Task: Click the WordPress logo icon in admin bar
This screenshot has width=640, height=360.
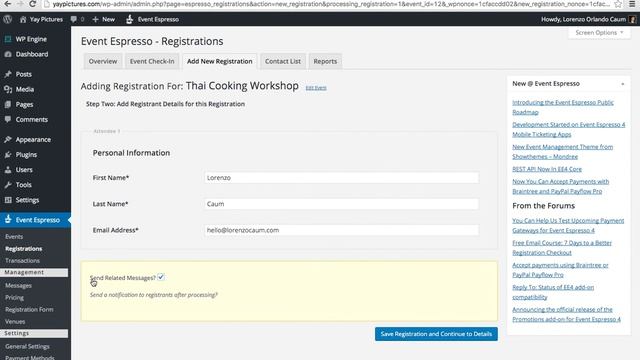Action: tap(7, 19)
